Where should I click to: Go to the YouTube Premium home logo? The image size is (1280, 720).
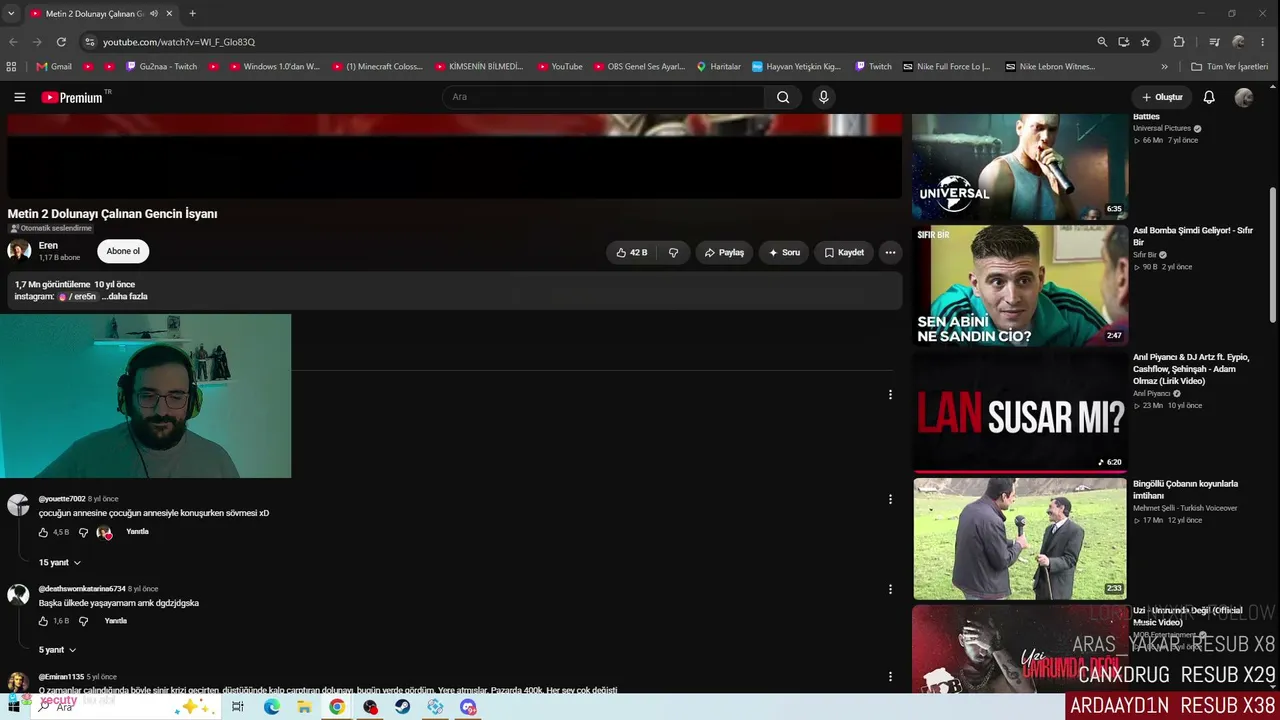pos(72,97)
